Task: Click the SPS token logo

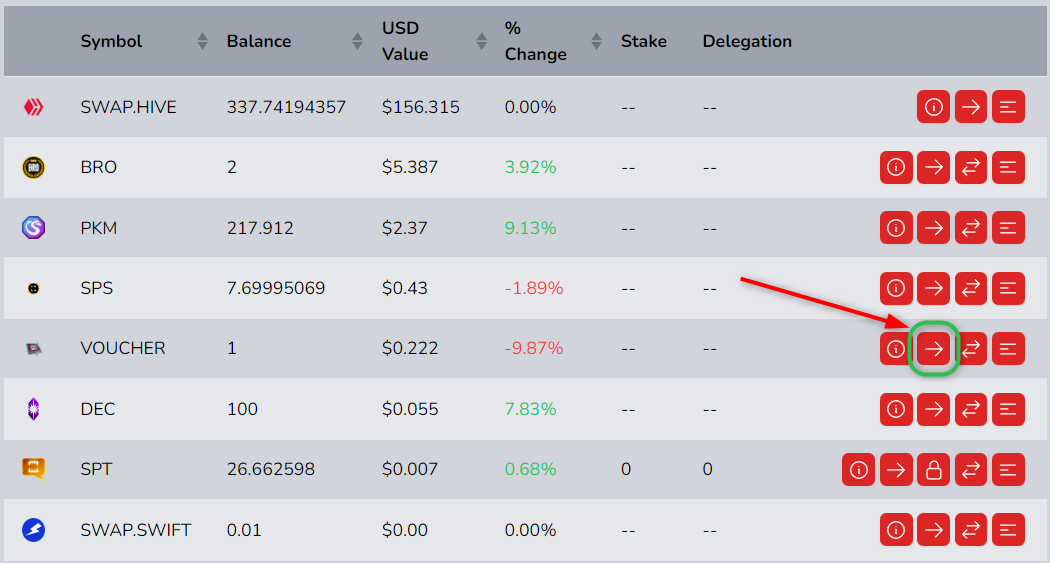Action: pyautogui.click(x=33, y=289)
